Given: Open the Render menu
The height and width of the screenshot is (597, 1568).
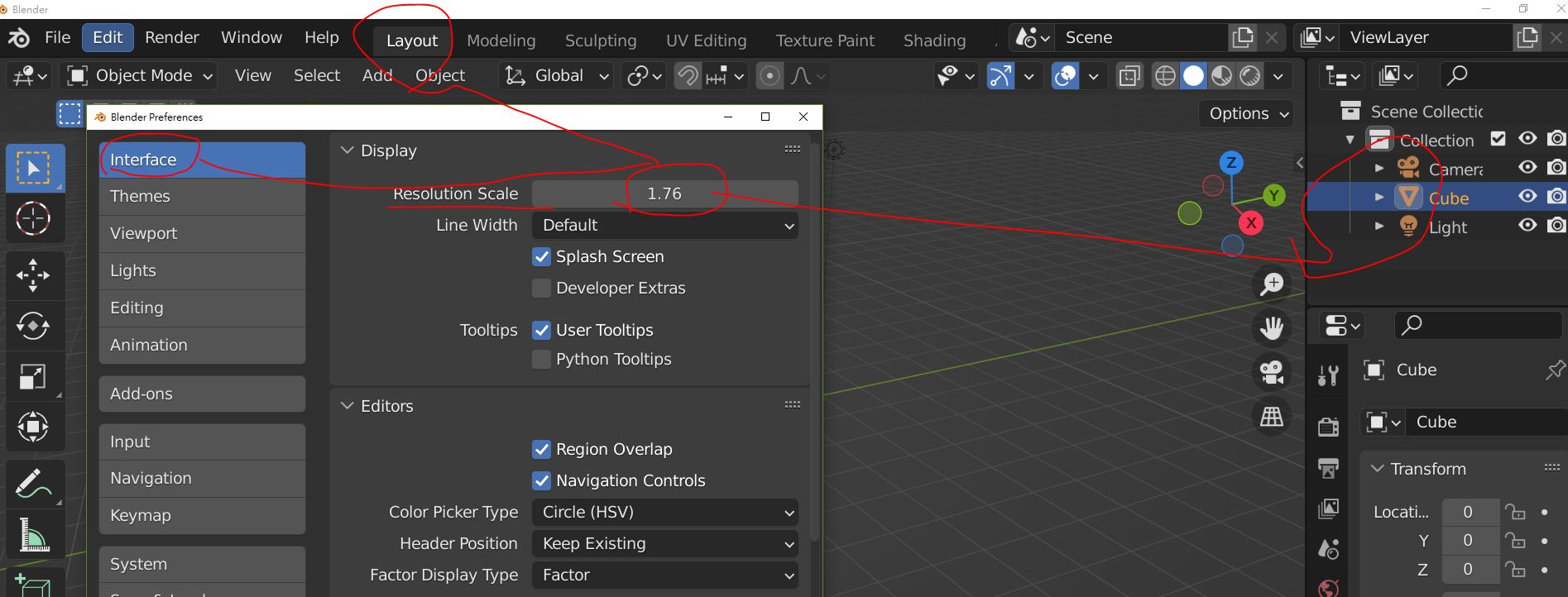Looking at the screenshot, I should (x=172, y=38).
